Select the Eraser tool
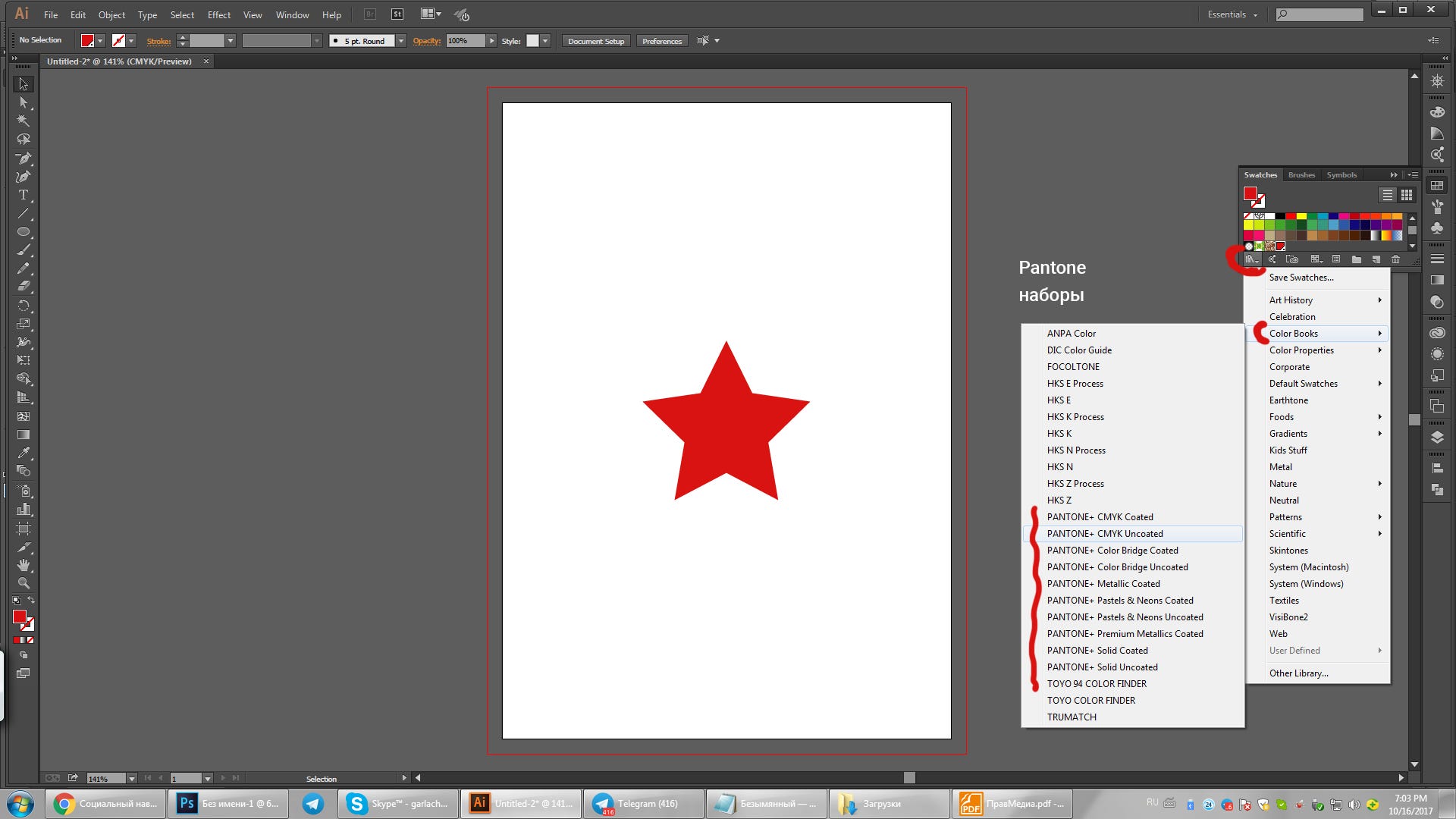 pyautogui.click(x=24, y=287)
